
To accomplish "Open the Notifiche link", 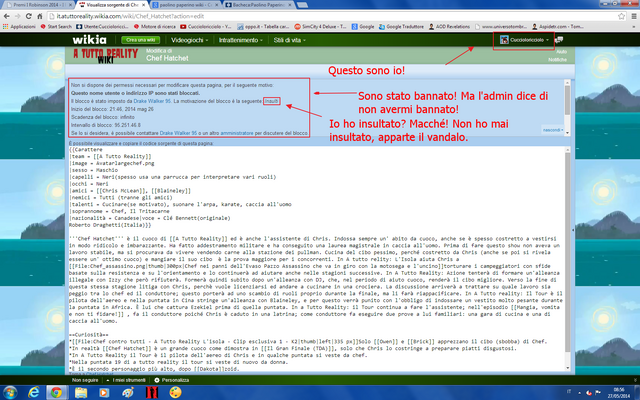I will (x=557, y=60).
